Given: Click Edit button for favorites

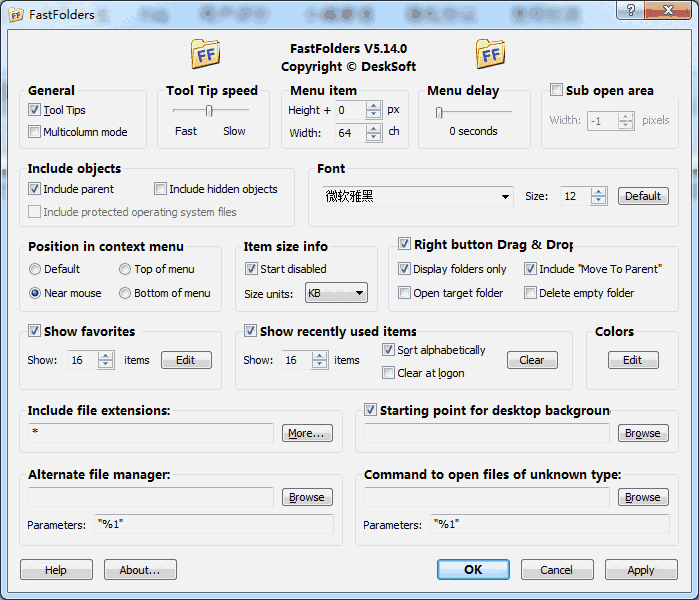Looking at the screenshot, I should pos(186,360).
